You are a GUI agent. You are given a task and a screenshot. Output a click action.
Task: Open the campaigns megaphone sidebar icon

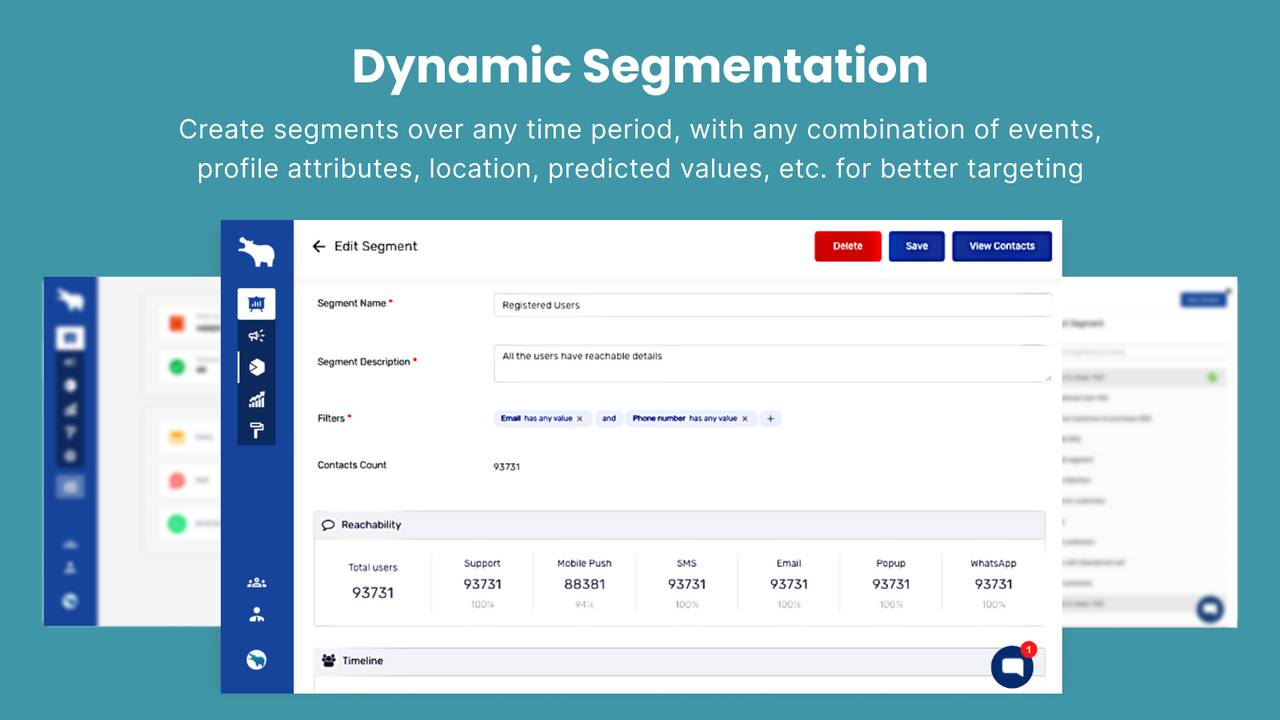256,336
